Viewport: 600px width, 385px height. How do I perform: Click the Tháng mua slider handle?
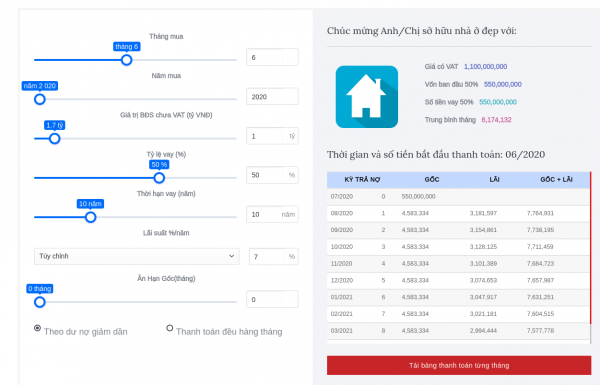[127, 60]
